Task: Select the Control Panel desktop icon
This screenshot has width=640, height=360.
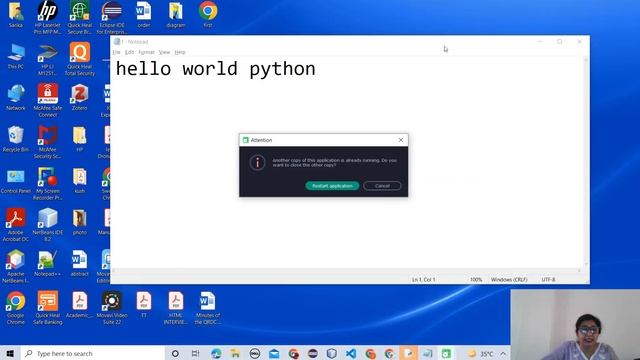Action: click(16, 181)
